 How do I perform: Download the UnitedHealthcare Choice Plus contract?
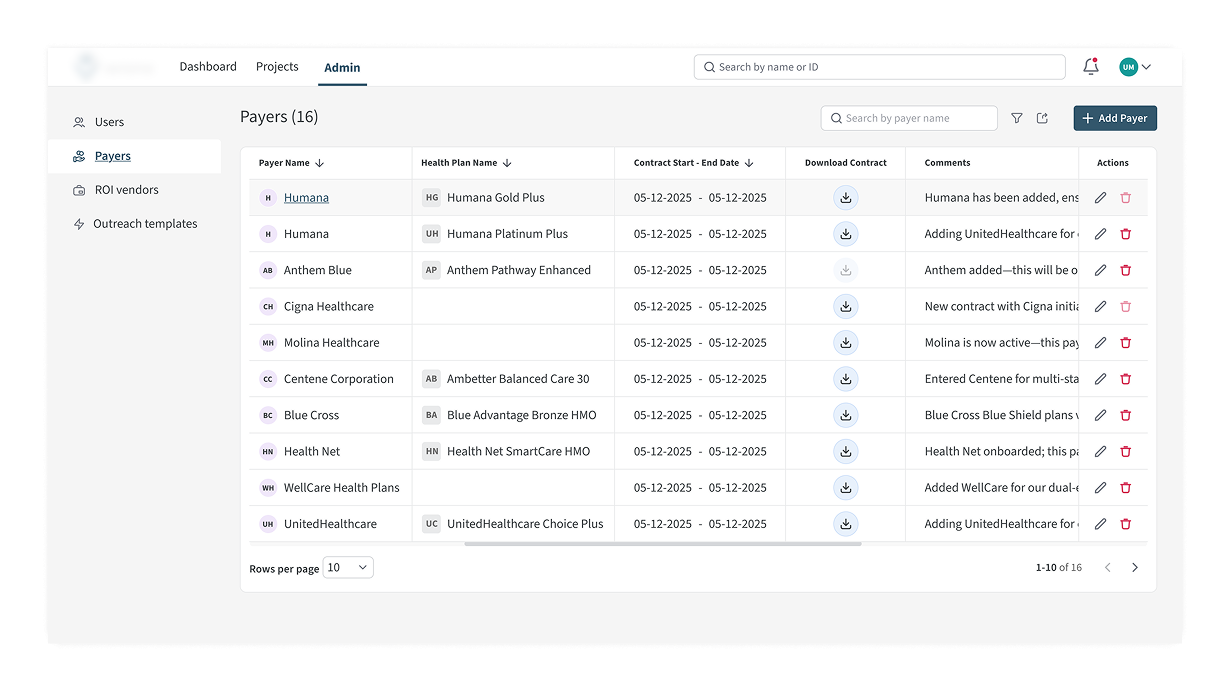click(x=845, y=524)
